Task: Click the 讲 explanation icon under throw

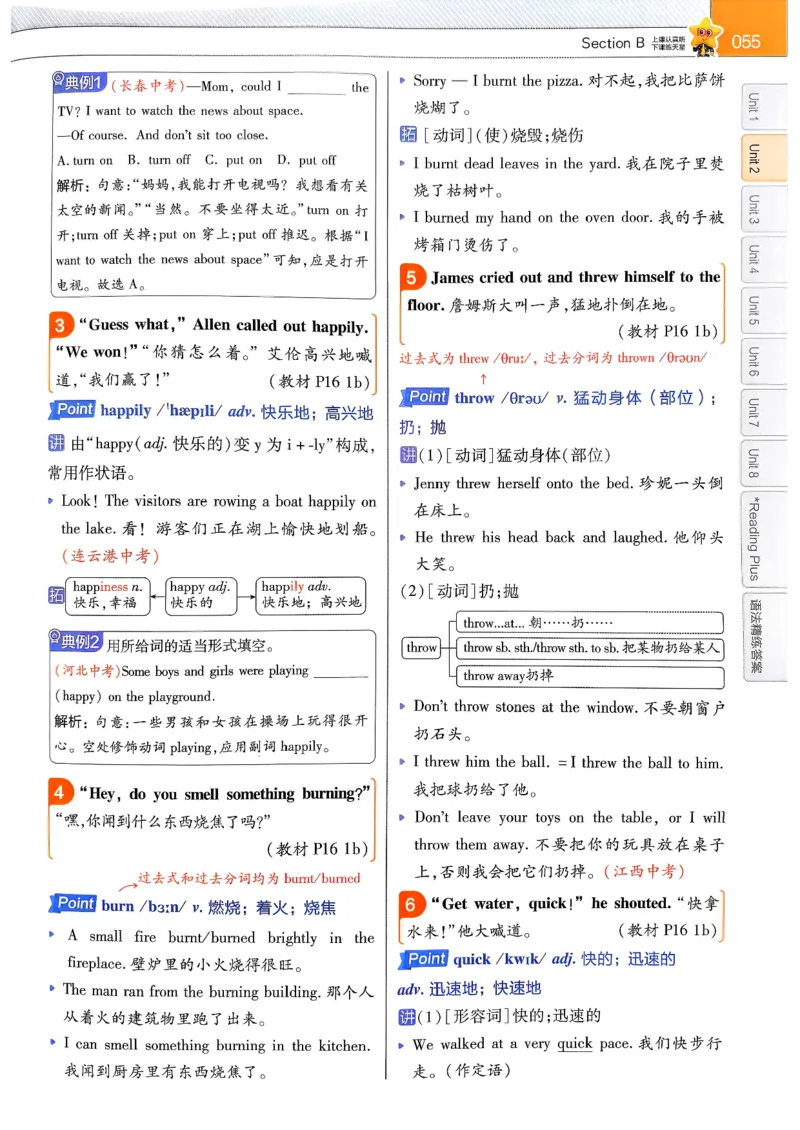Action: pyautogui.click(x=409, y=453)
